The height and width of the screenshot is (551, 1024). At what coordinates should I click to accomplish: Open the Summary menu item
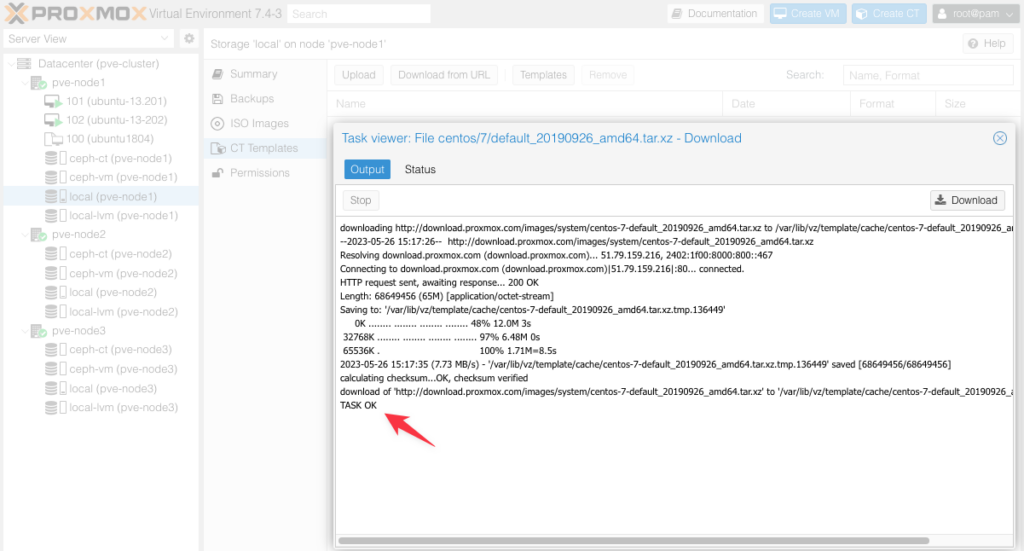pos(264,74)
